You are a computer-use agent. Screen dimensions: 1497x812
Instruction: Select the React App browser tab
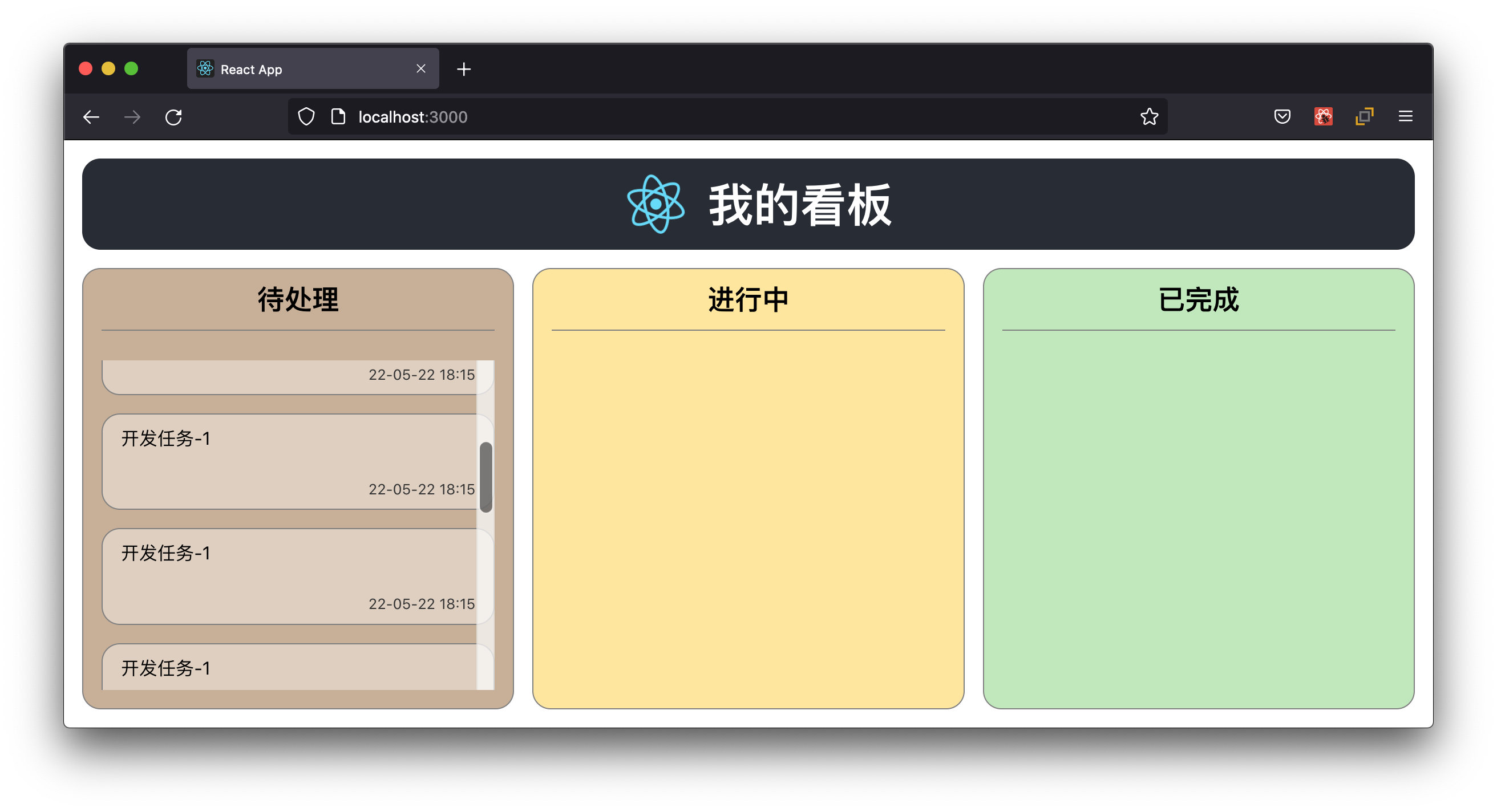[x=313, y=68]
